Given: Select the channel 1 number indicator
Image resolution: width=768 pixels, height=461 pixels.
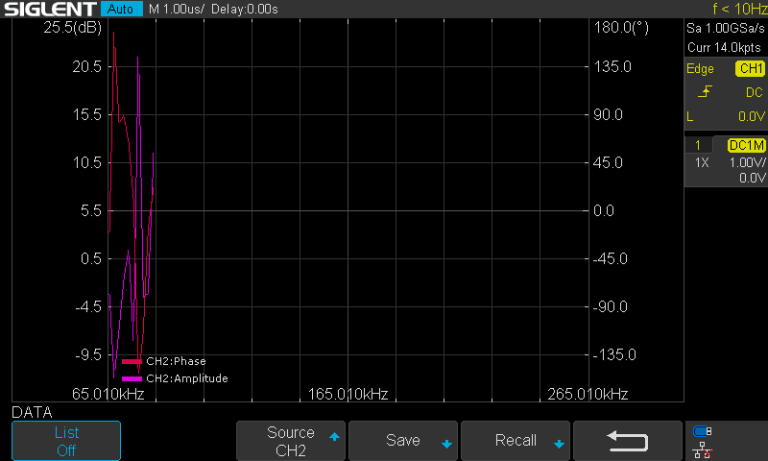Looking at the screenshot, I should tap(698, 145).
